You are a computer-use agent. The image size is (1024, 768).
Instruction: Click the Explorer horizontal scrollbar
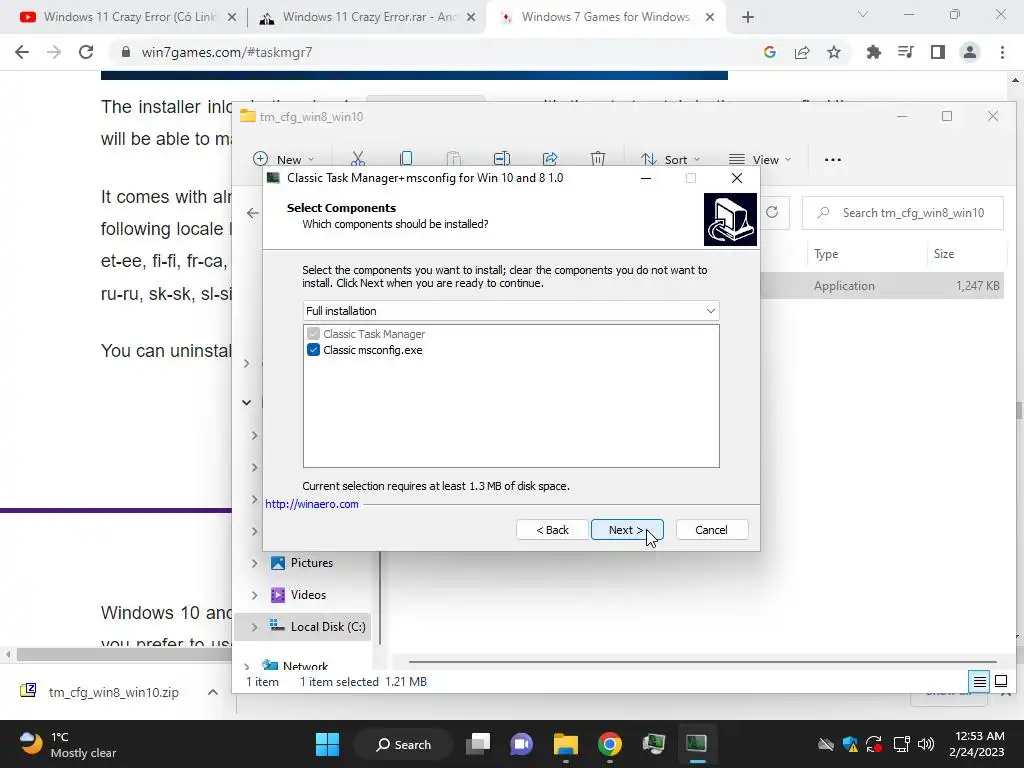702,662
